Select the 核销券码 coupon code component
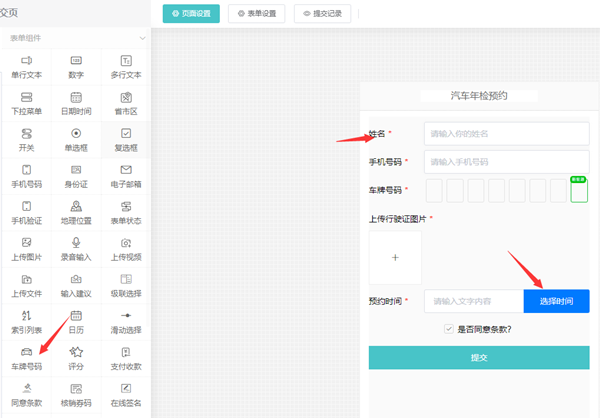 point(76,395)
